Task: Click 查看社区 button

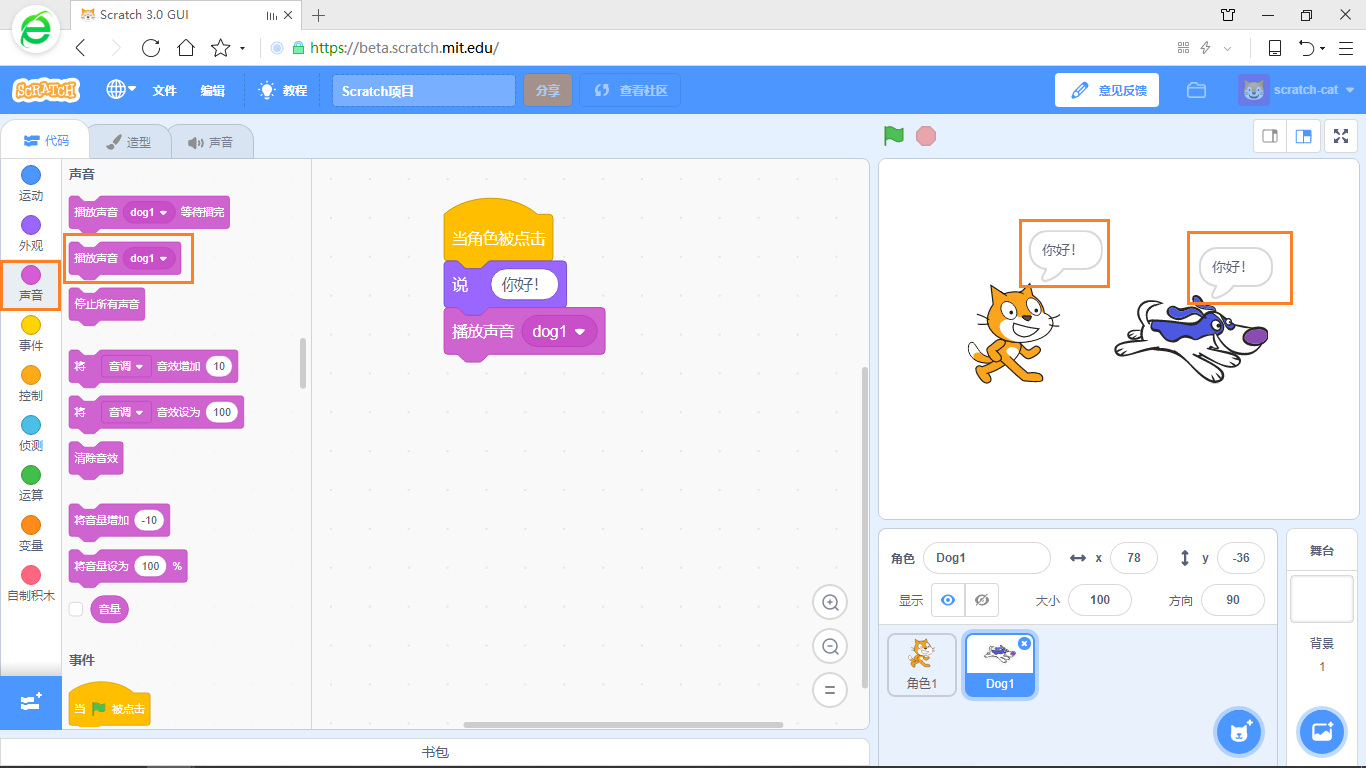Action: 630,90
